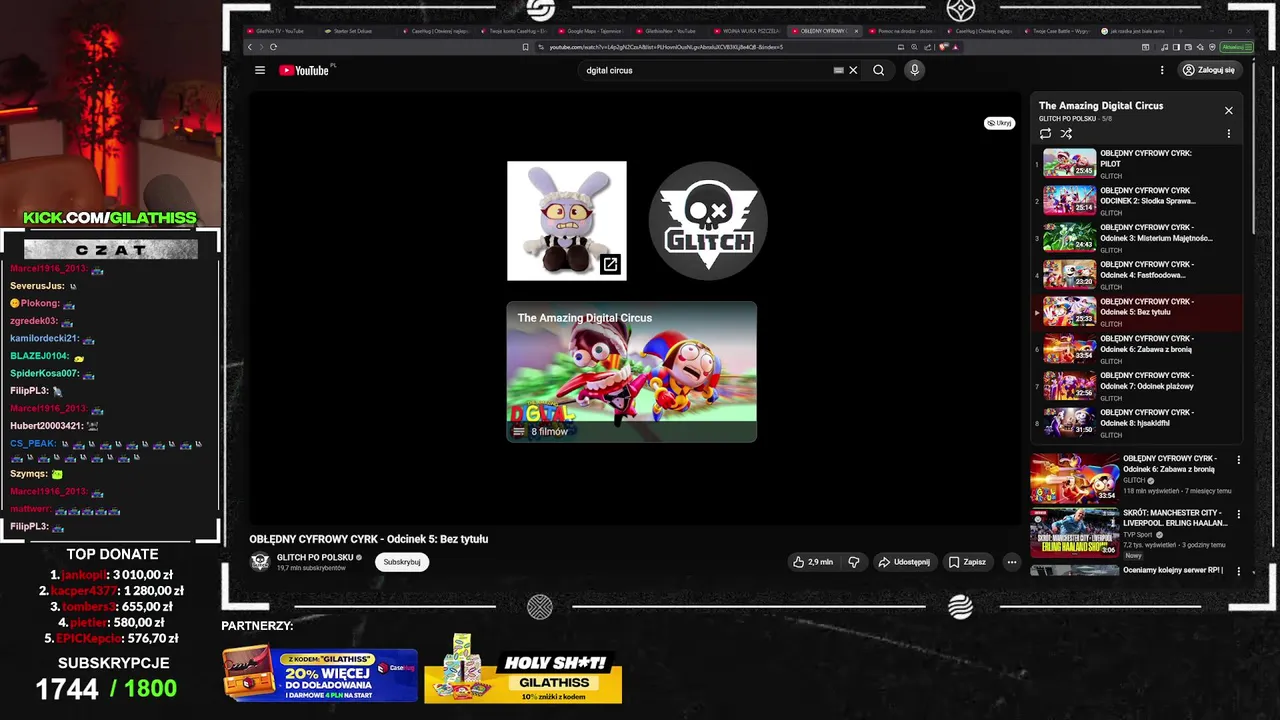Hide end cards with the Ukryj button
The image size is (1280, 720).
(999, 123)
